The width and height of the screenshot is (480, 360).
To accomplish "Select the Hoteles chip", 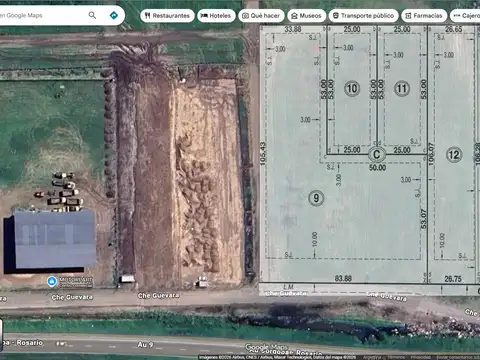I will coord(216,16).
